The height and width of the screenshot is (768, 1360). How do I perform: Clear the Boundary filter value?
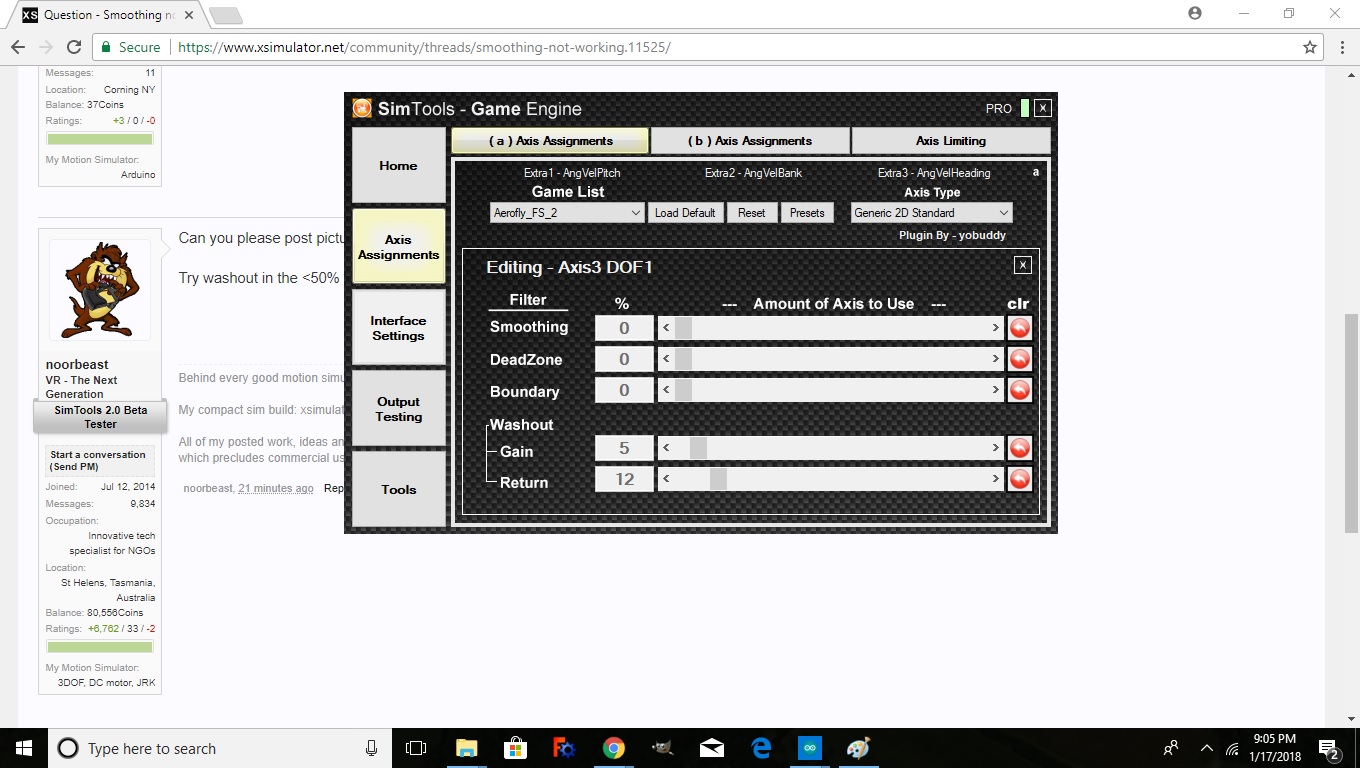pyautogui.click(x=1019, y=390)
